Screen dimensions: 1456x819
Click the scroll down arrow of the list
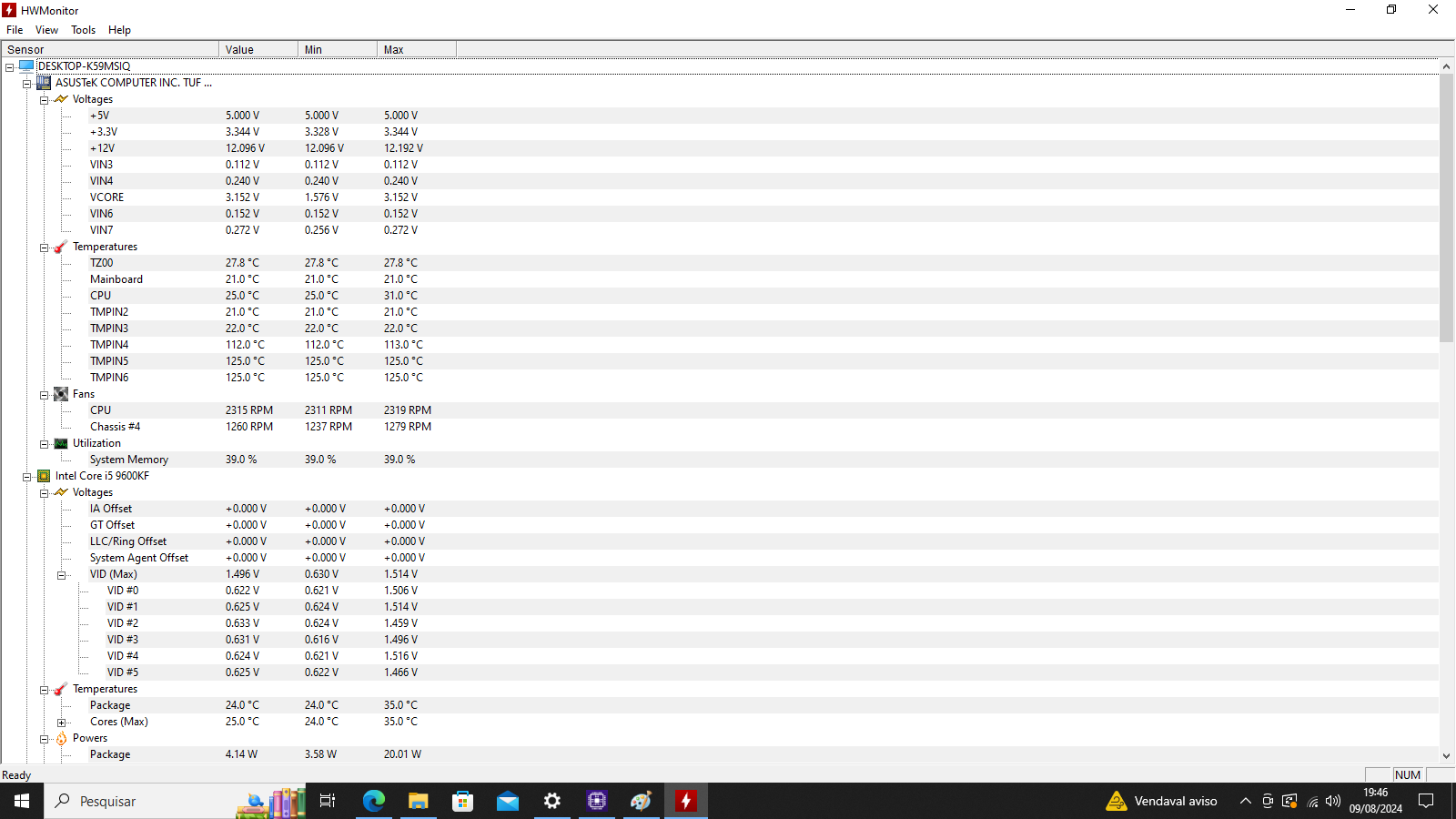pyautogui.click(x=1446, y=755)
